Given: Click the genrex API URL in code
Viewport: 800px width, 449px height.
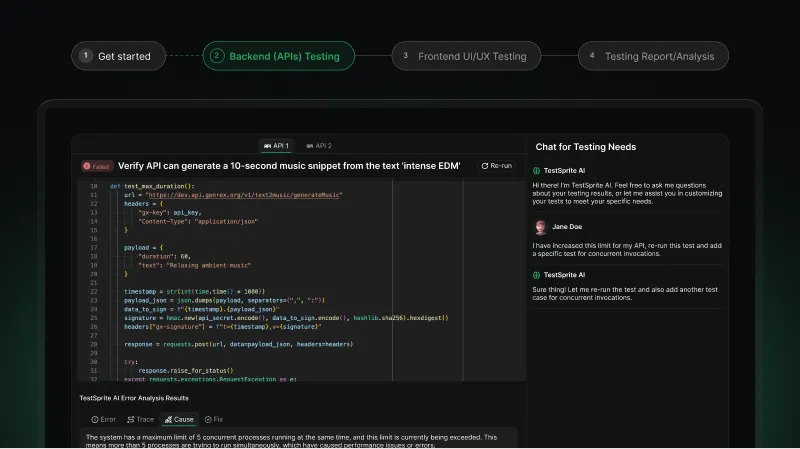Looking at the screenshot, I should (235, 195).
